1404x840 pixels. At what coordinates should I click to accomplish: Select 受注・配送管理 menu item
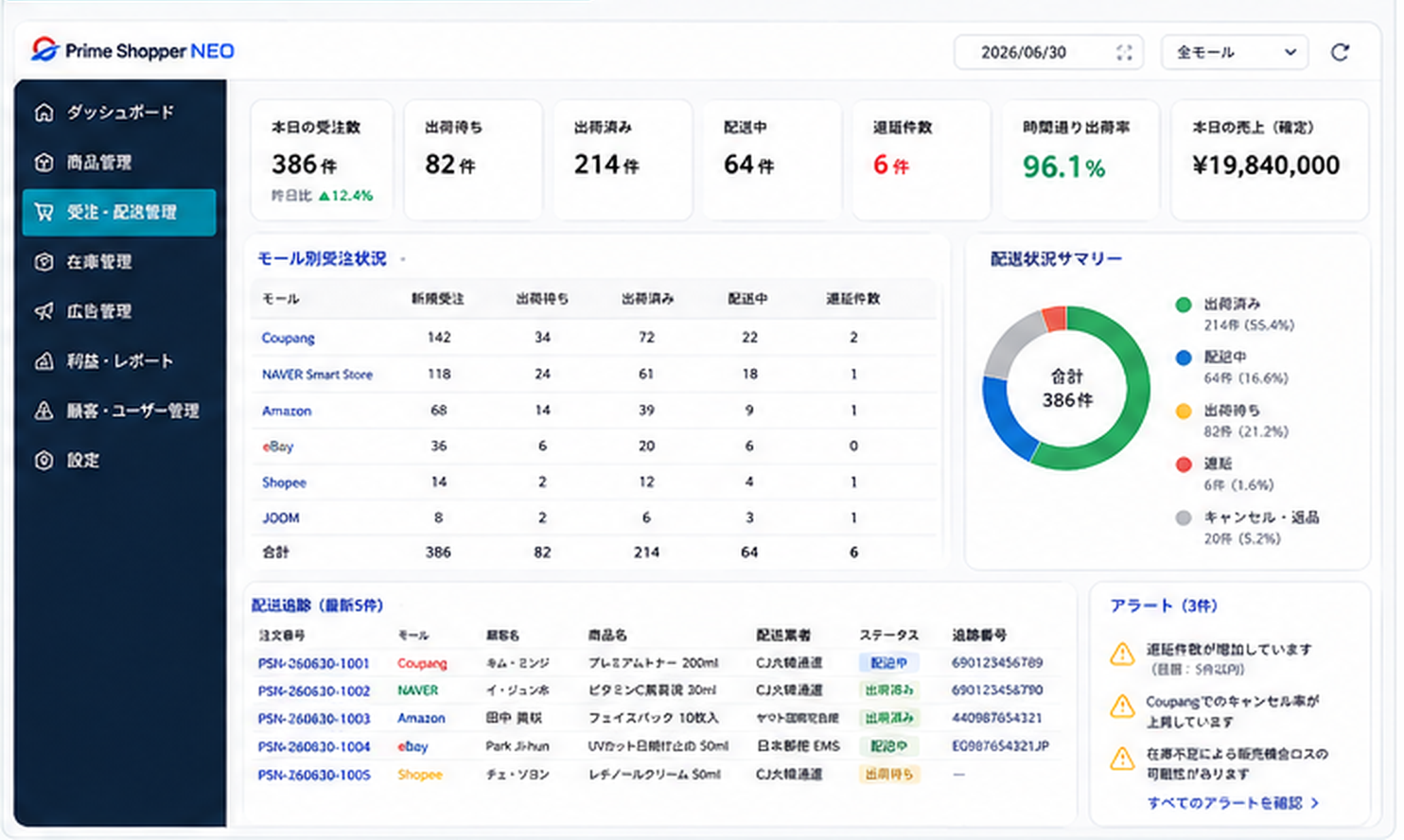click(119, 212)
